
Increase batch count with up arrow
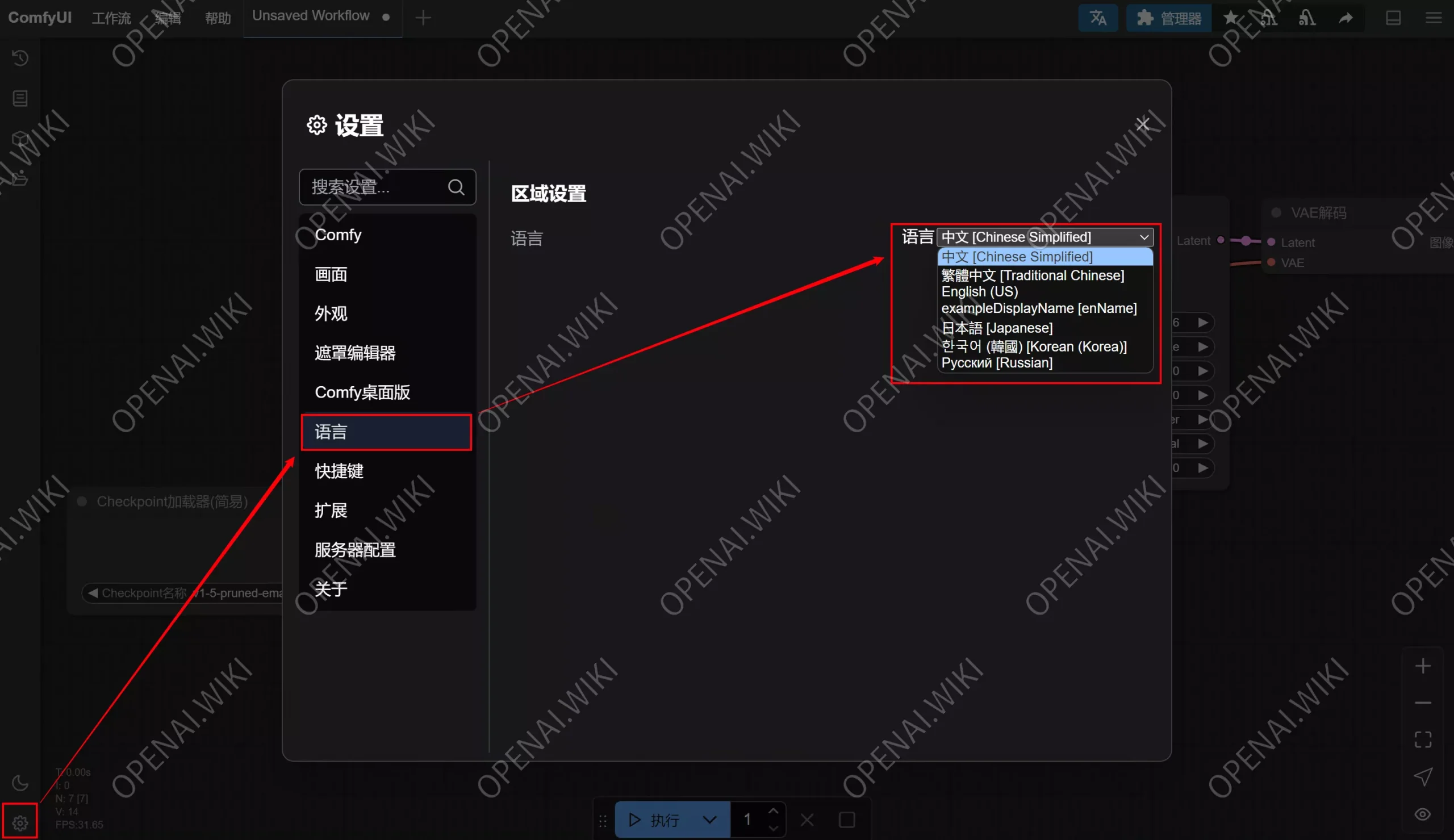tap(774, 811)
